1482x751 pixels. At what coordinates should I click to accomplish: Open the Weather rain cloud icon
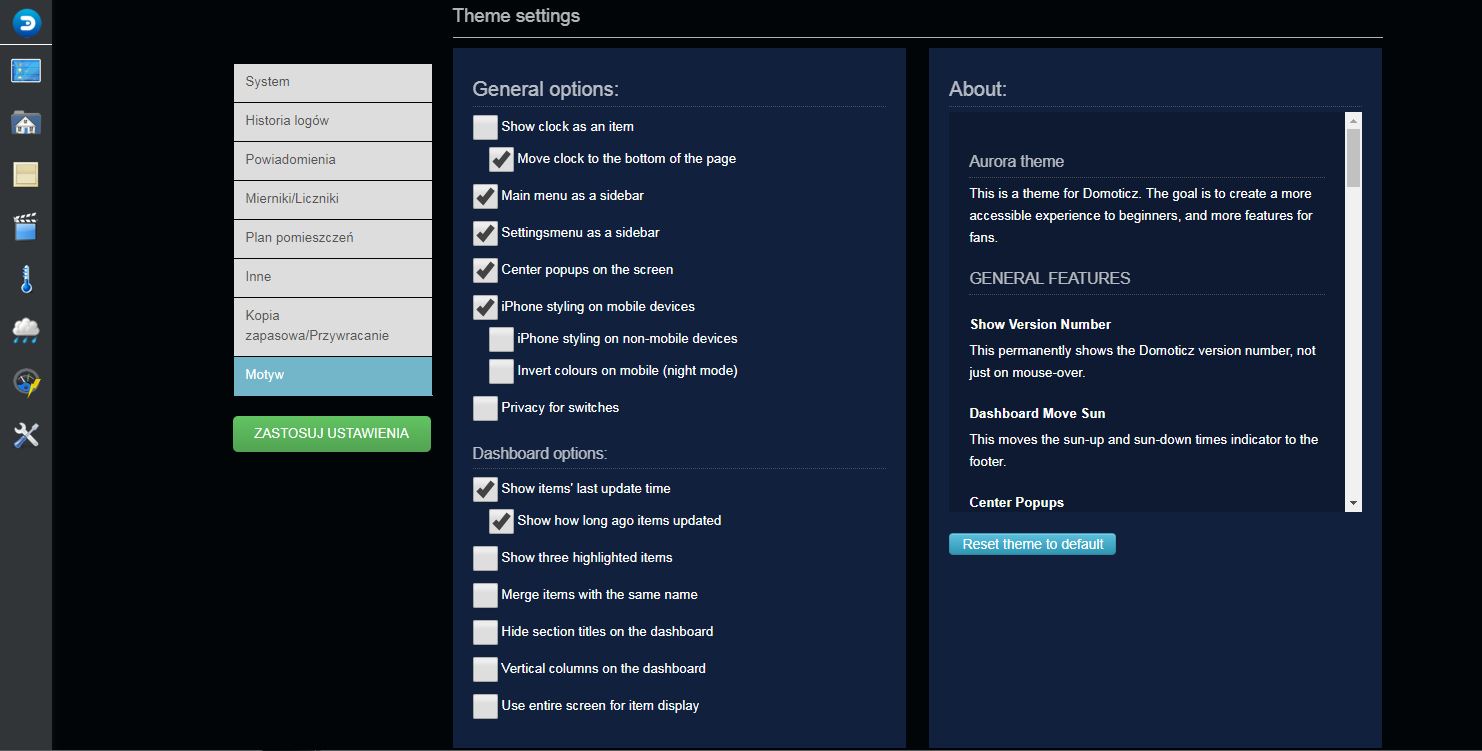coord(26,331)
